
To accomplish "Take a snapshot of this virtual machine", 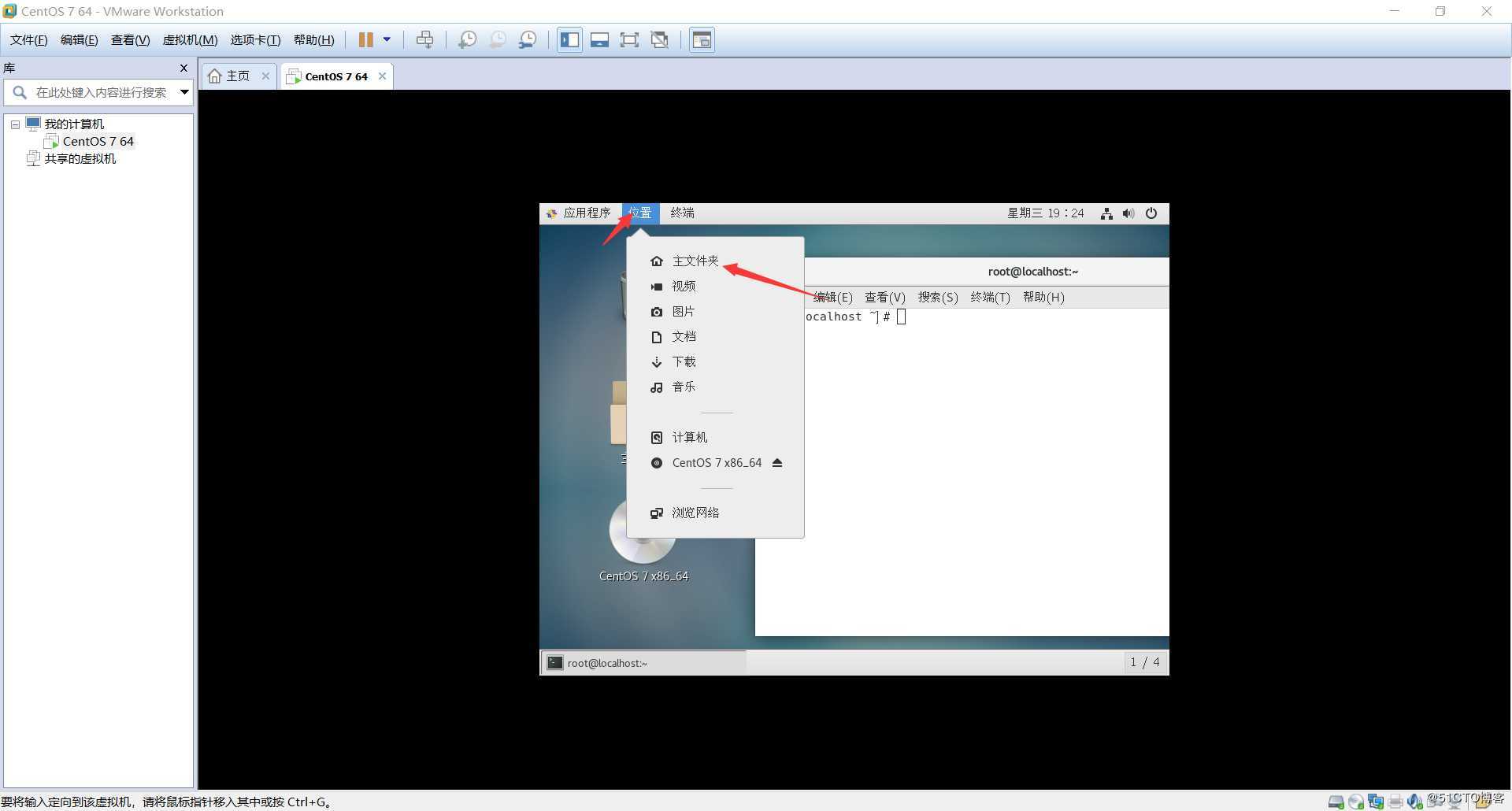I will click(467, 39).
